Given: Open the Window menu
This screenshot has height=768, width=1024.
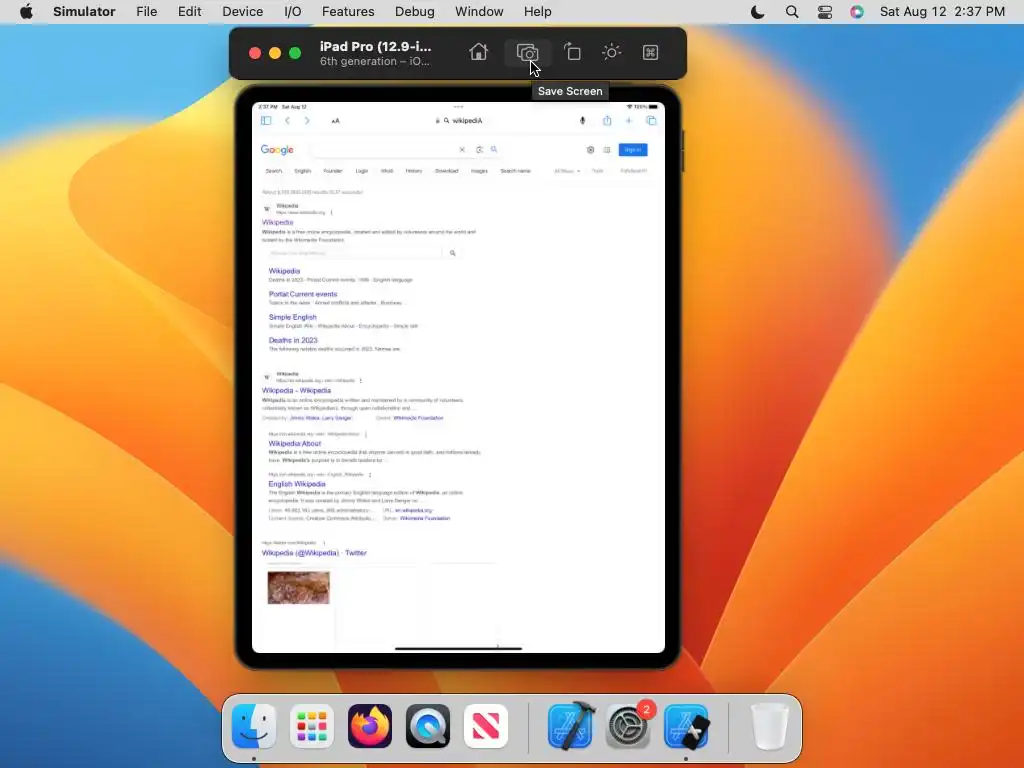Looking at the screenshot, I should tap(479, 12).
